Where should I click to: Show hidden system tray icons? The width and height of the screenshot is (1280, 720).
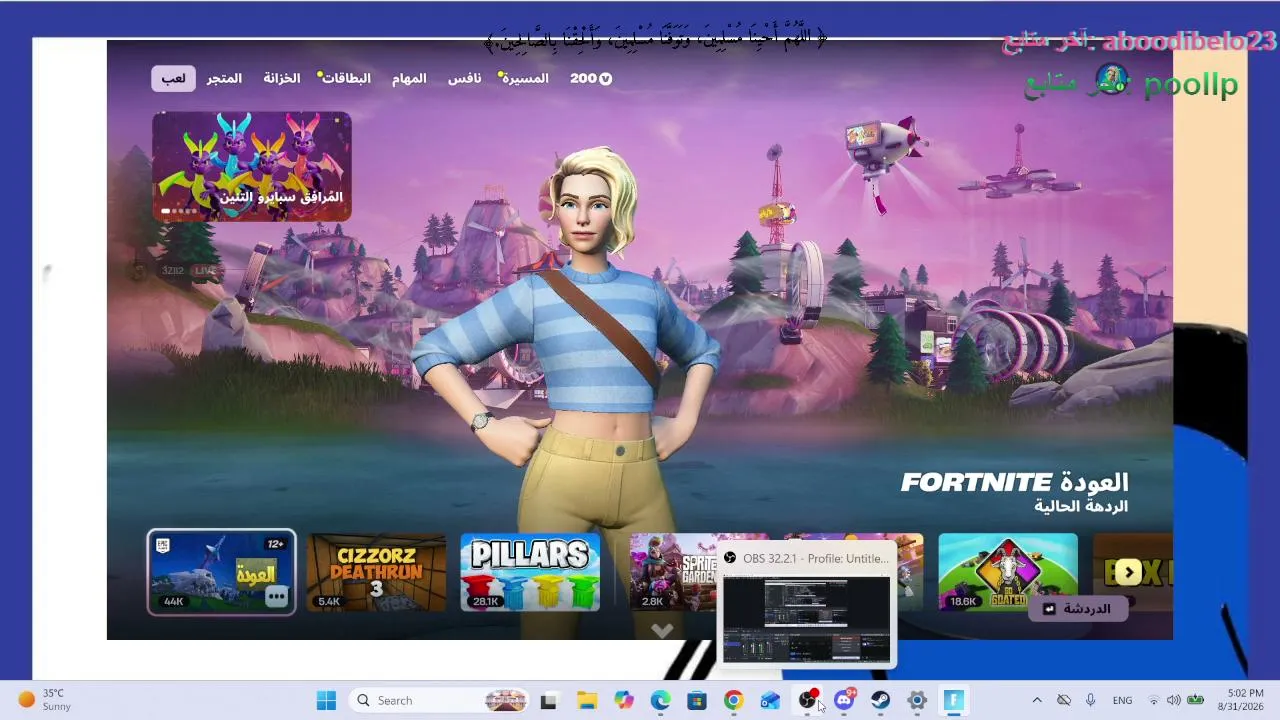pos(1037,700)
